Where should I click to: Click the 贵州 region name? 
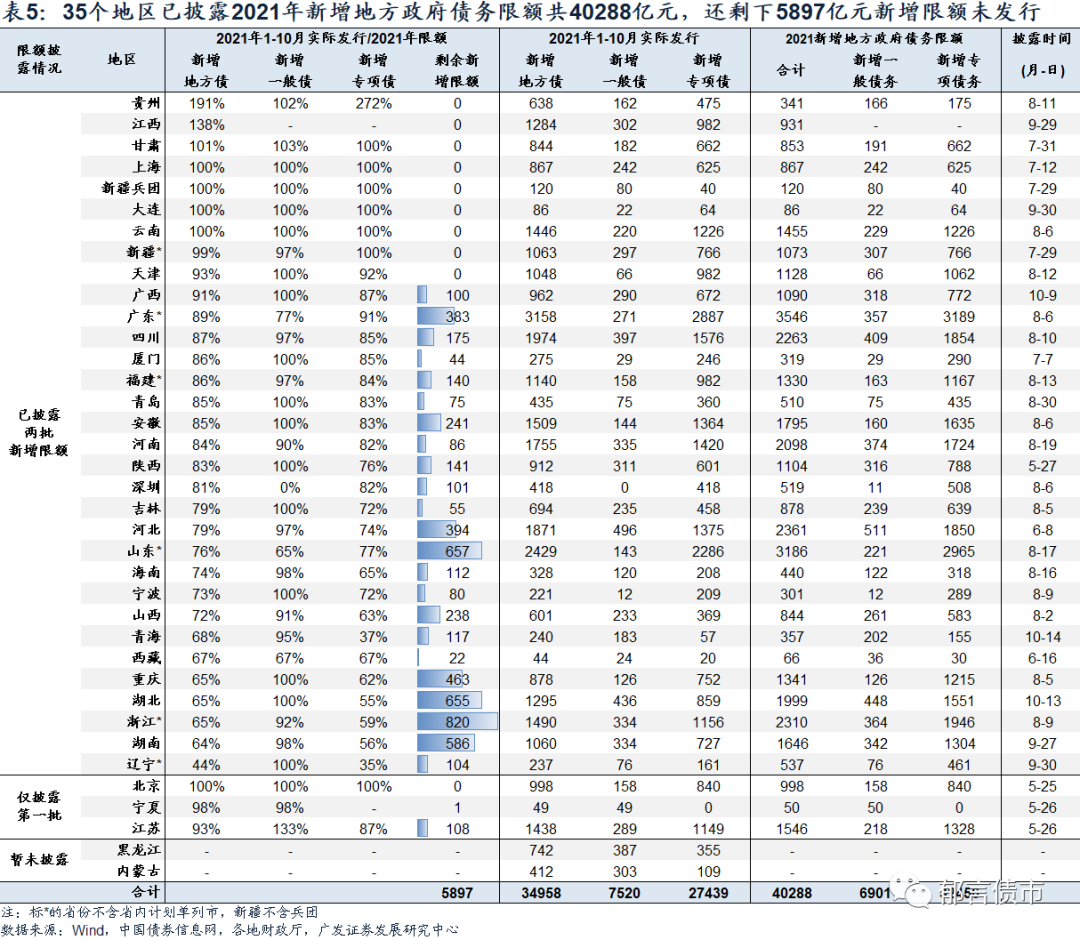coord(146,103)
